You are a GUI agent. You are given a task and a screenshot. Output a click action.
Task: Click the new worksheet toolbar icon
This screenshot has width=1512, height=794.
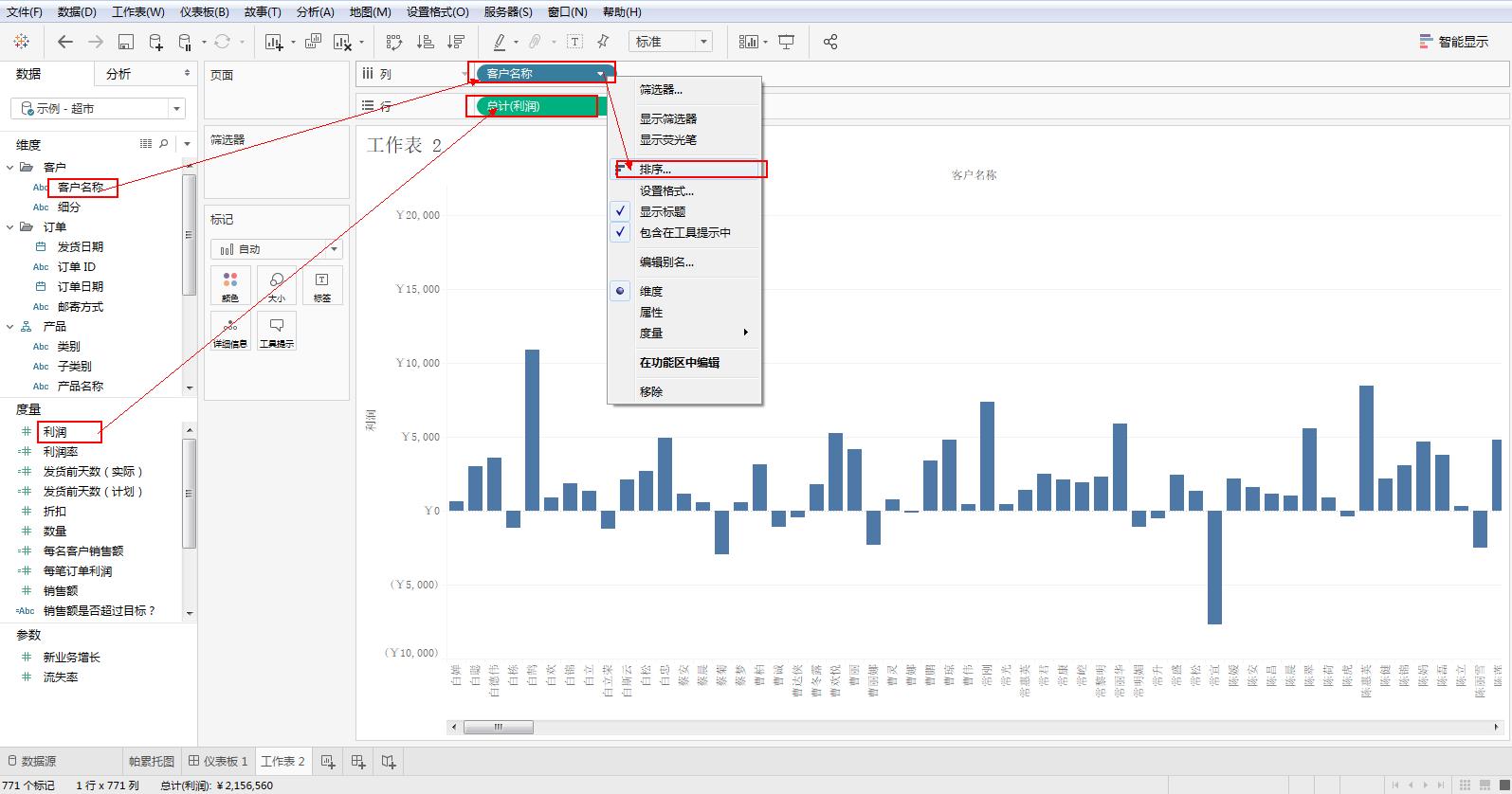274,42
